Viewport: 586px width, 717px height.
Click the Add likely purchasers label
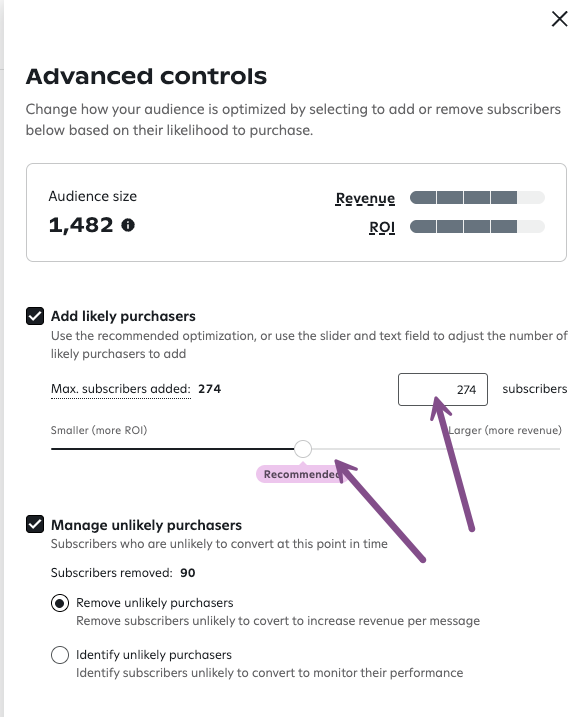[123, 316]
